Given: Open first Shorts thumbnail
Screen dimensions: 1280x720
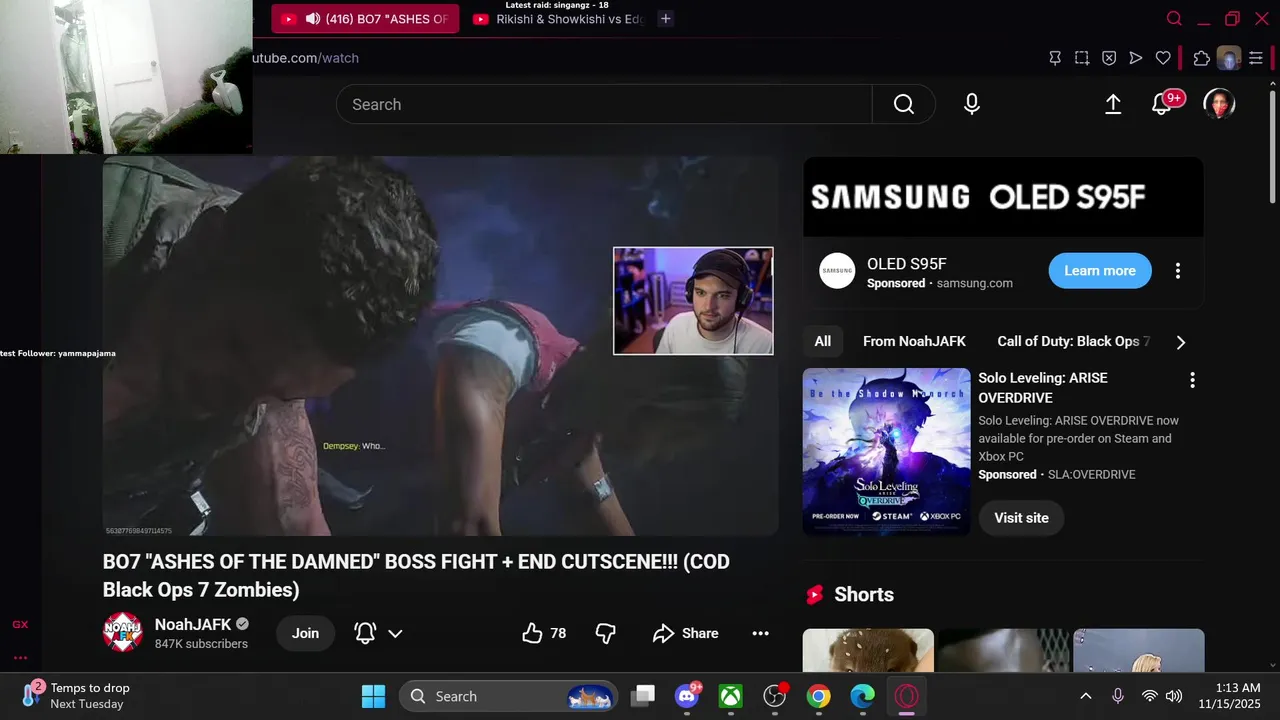Looking at the screenshot, I should (868, 650).
